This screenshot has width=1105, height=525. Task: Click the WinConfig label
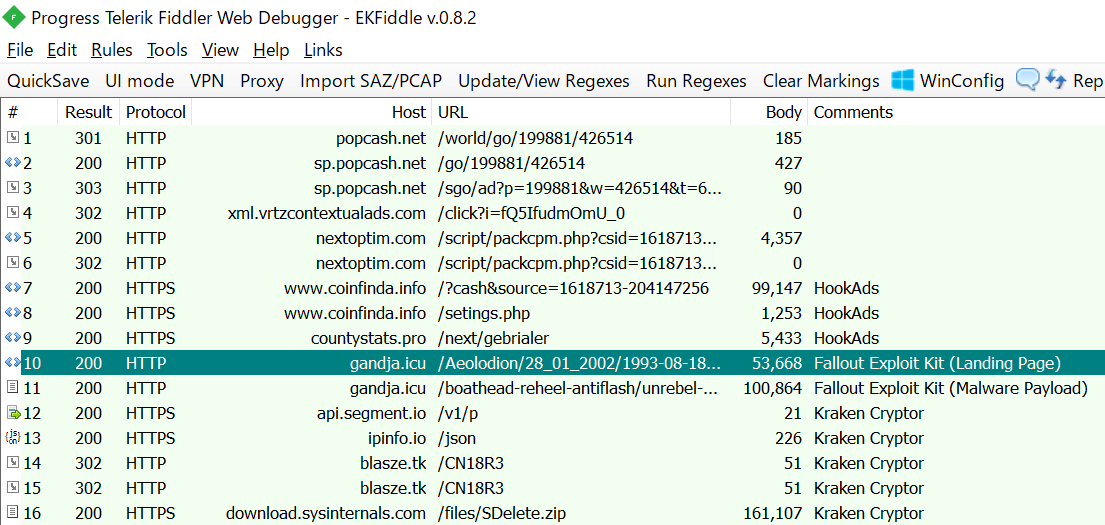click(x=962, y=81)
